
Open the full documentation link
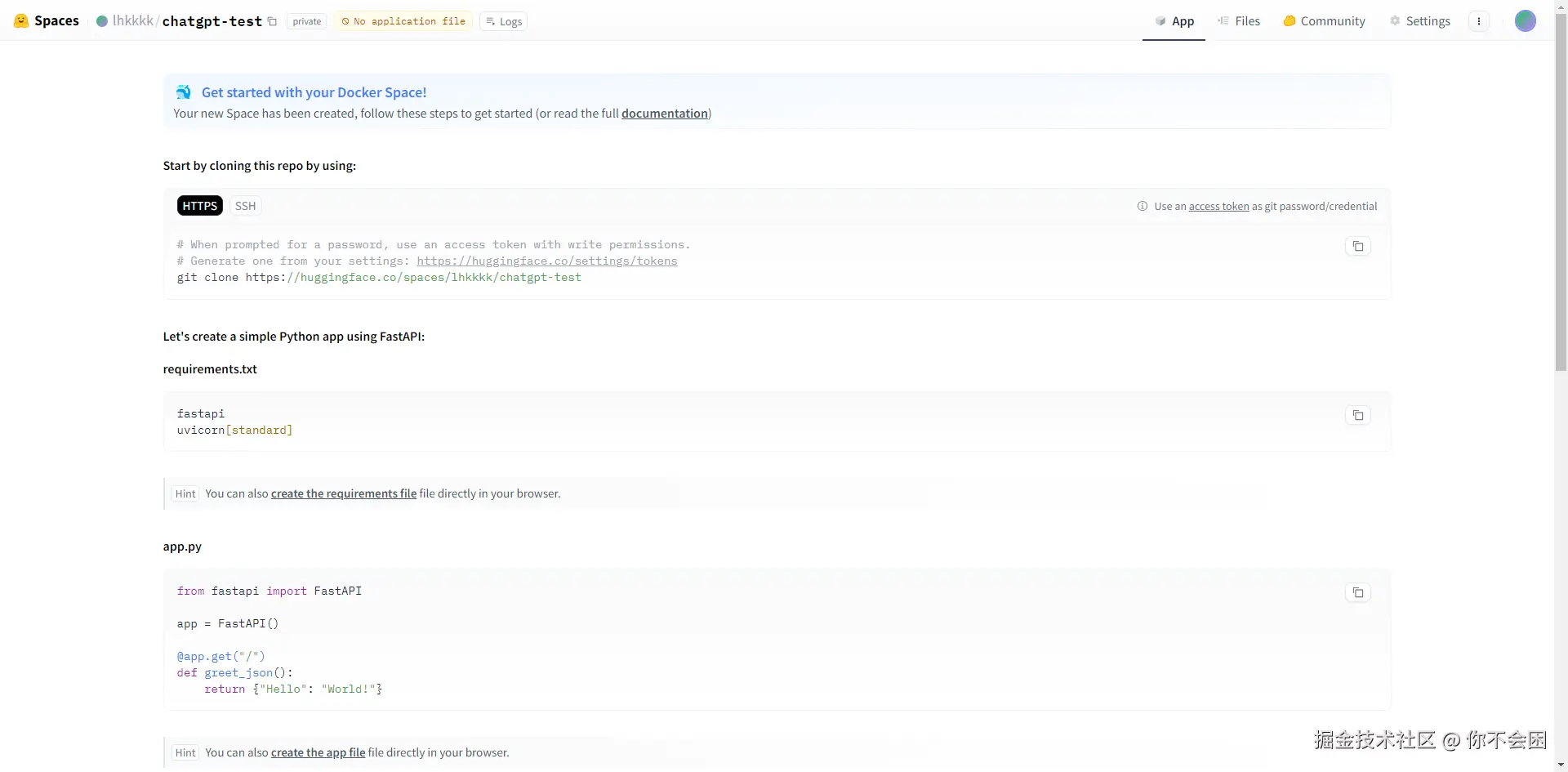665,114
